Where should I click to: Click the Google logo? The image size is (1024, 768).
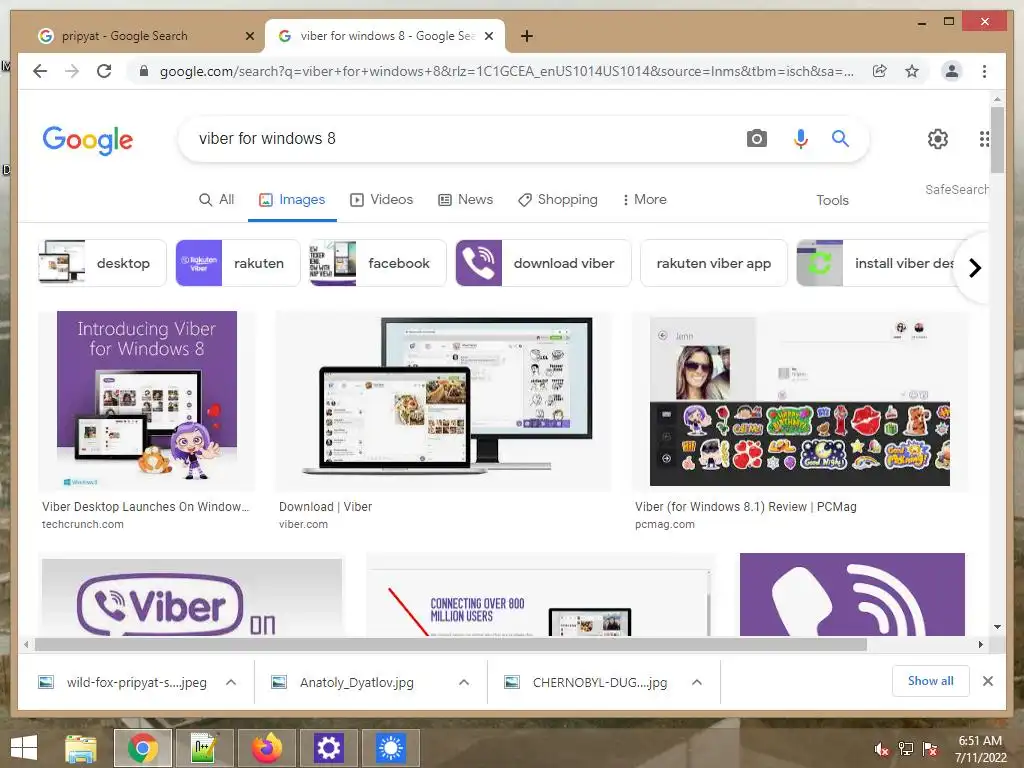point(88,140)
